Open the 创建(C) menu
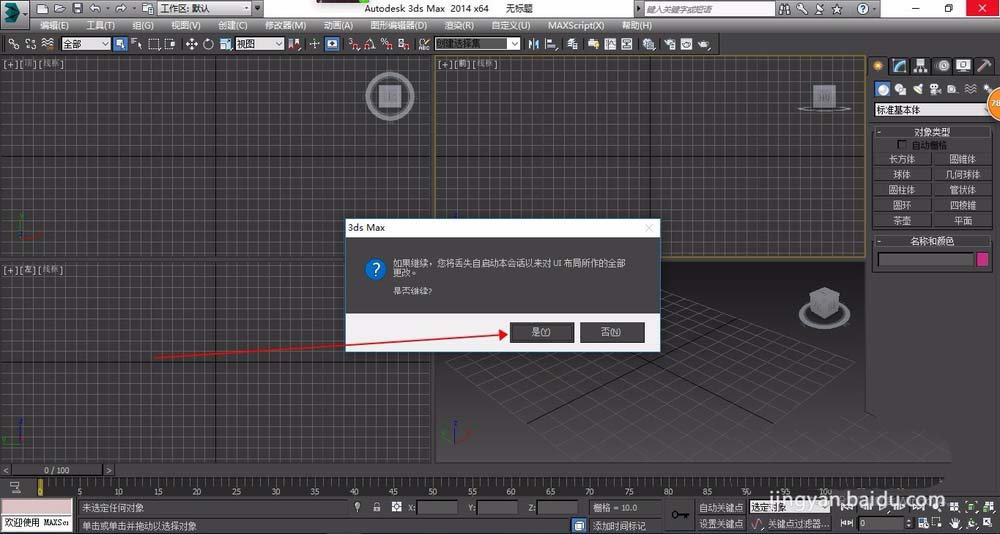1000x534 pixels. 232,26
